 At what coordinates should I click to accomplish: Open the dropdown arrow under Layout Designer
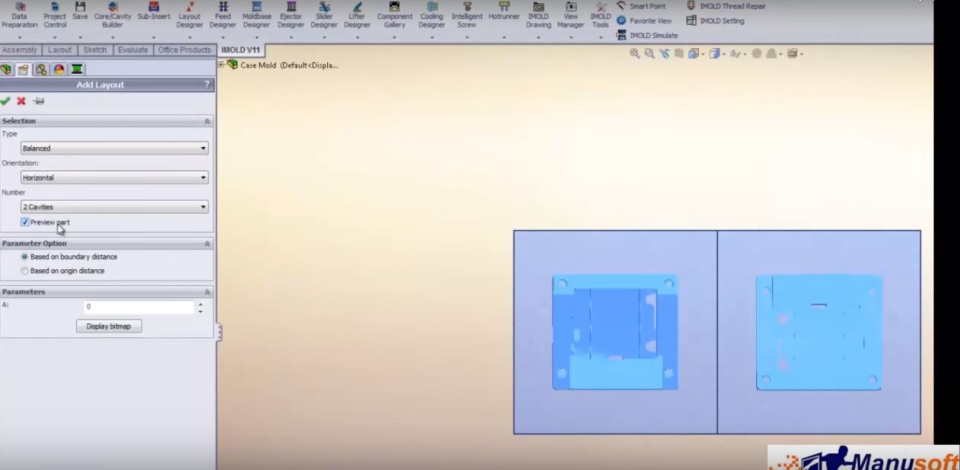pyautogui.click(x=189, y=37)
